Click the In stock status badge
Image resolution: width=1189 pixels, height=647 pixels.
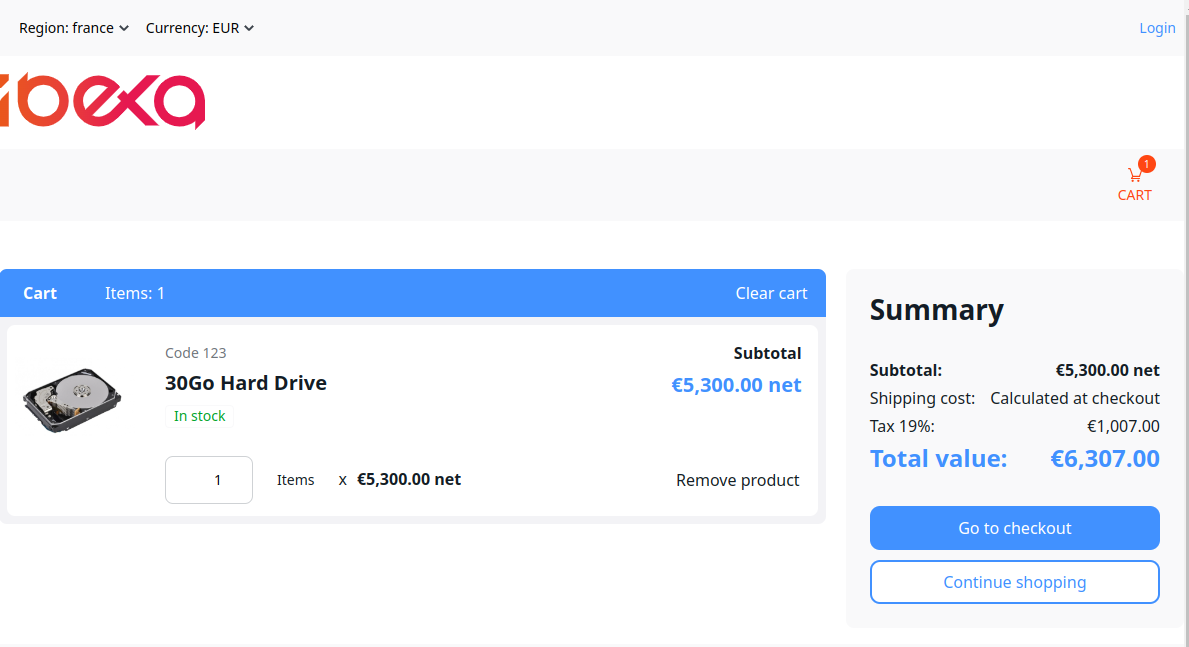[200, 416]
